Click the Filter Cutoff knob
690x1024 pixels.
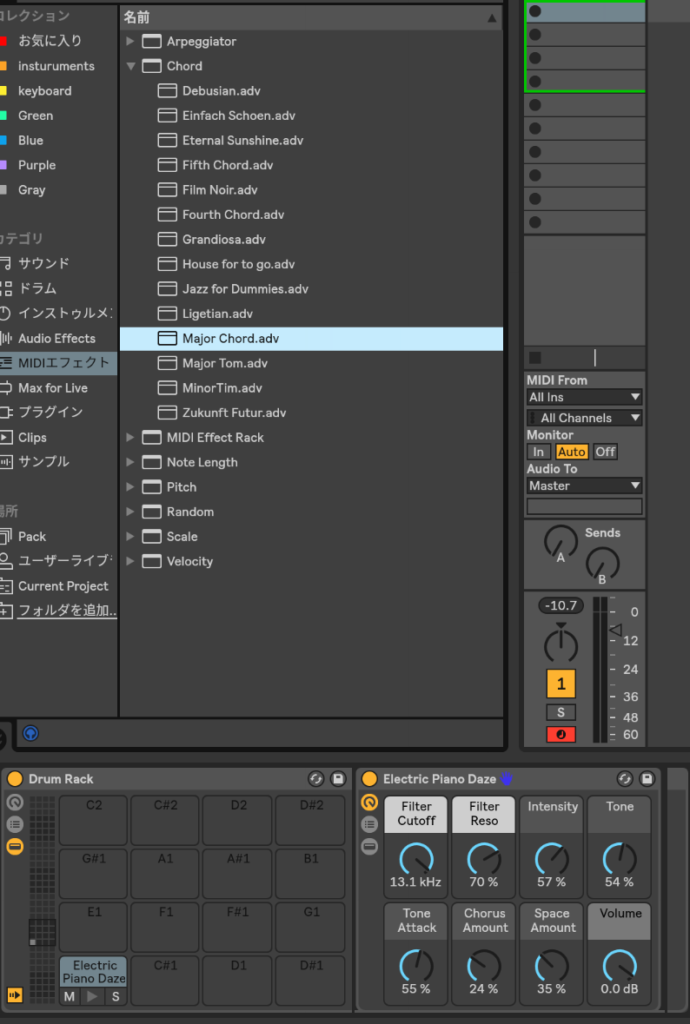click(x=416, y=858)
